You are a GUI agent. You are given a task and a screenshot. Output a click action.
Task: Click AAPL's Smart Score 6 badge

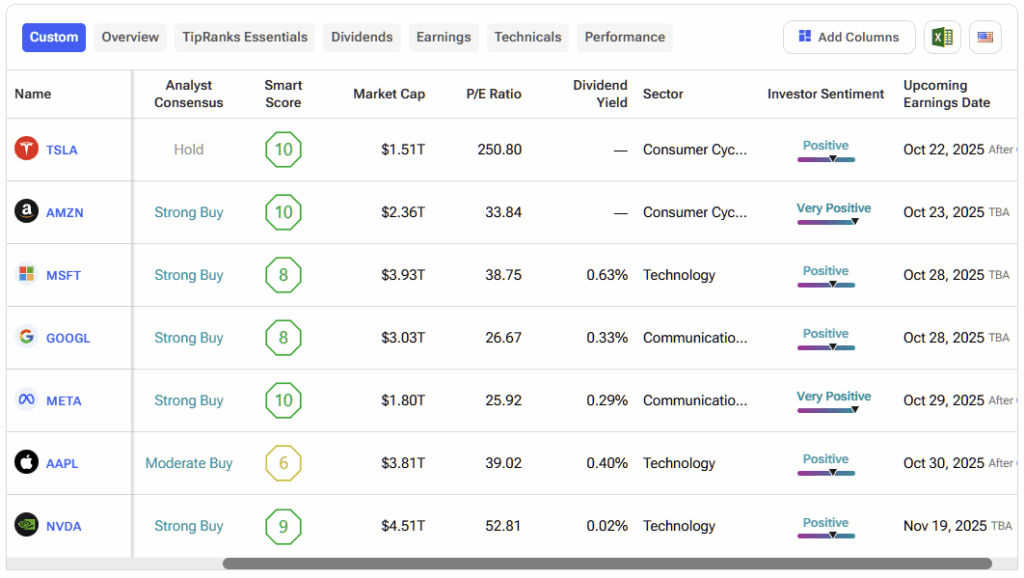283,463
